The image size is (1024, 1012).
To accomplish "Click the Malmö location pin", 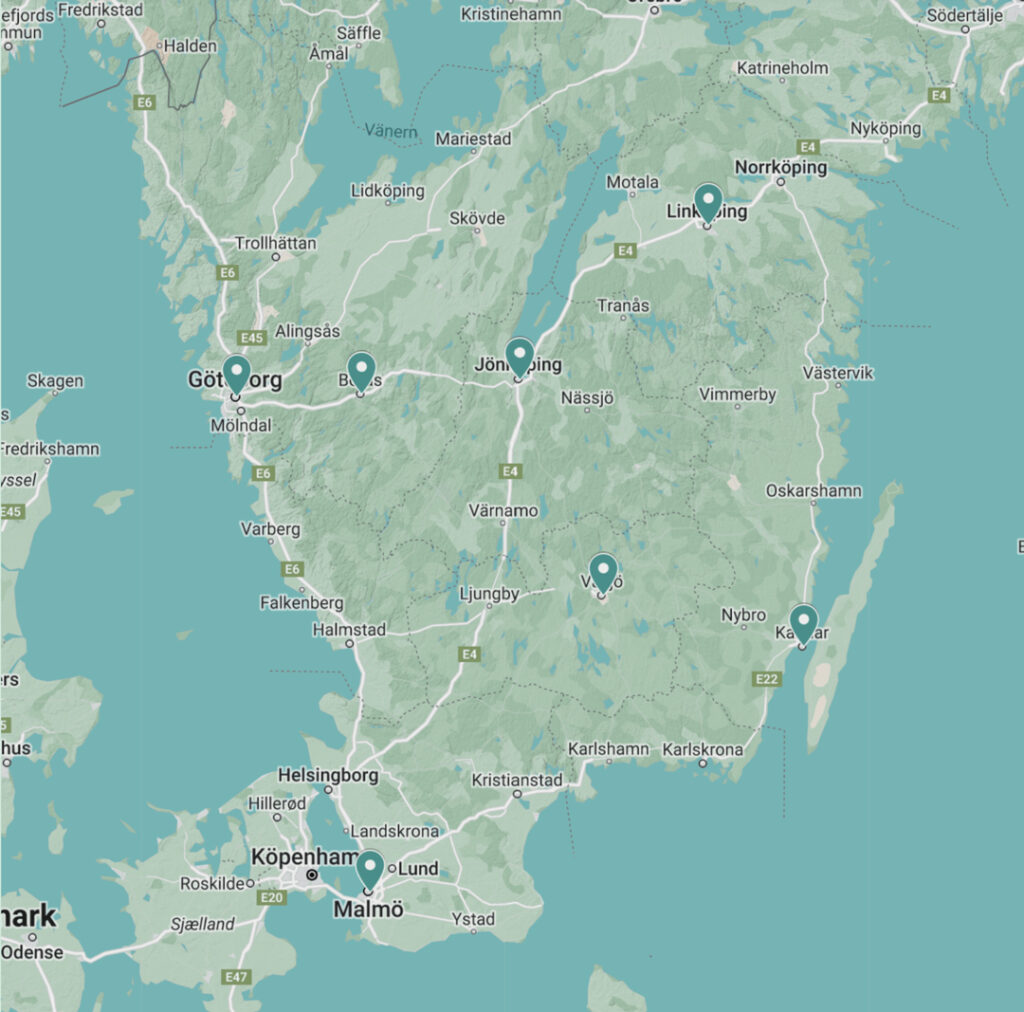I will point(370,868).
